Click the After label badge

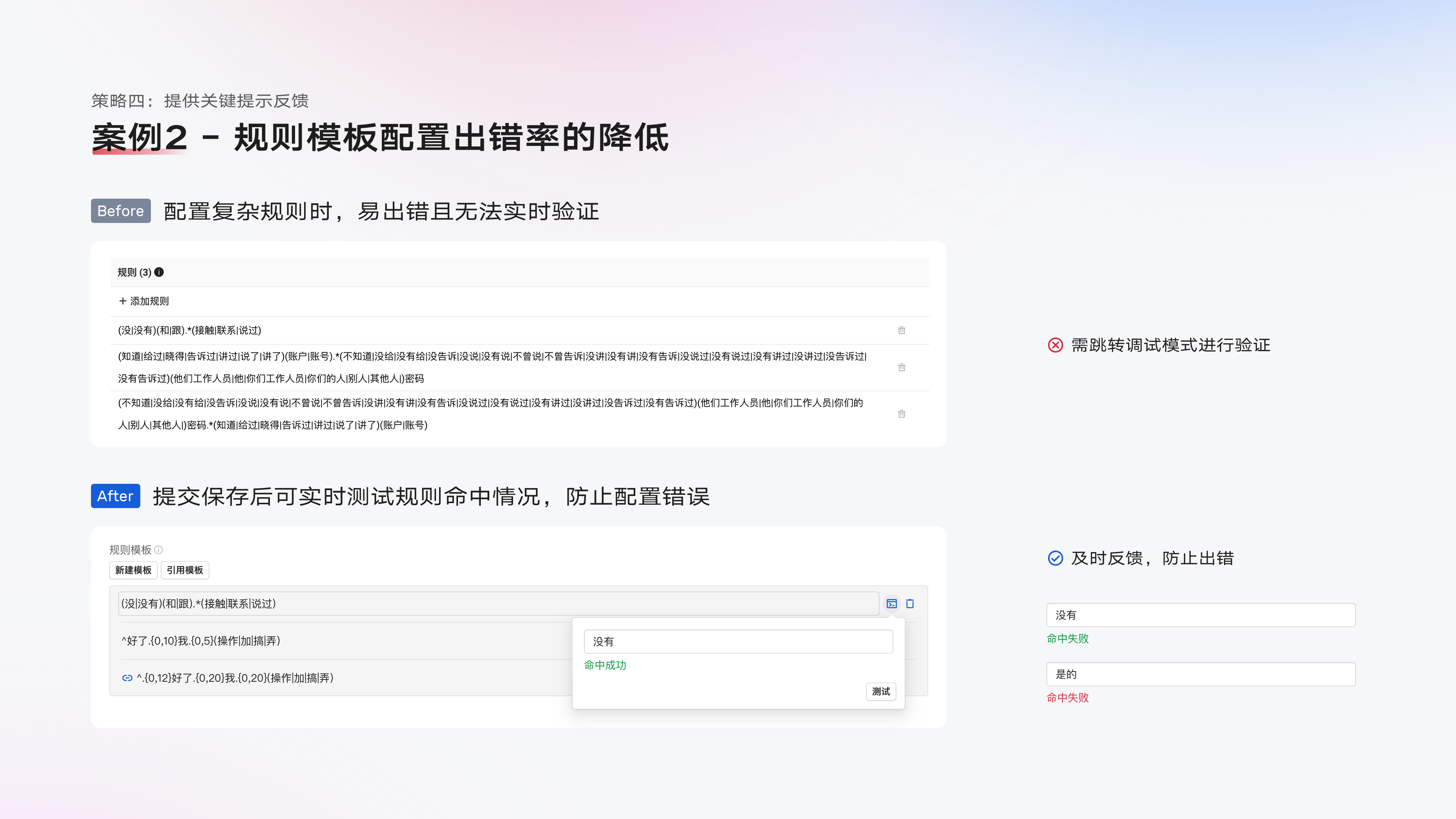115,496
